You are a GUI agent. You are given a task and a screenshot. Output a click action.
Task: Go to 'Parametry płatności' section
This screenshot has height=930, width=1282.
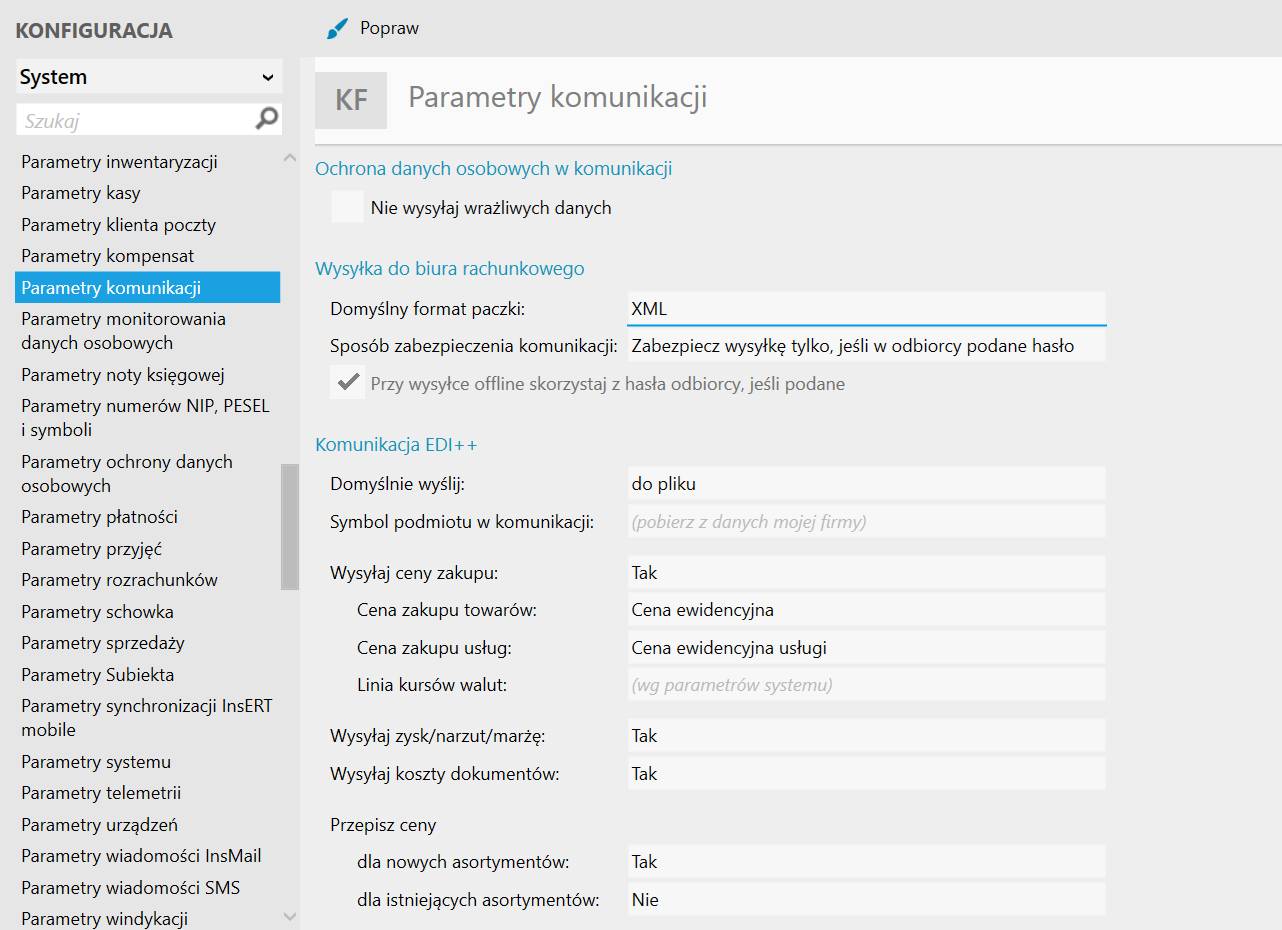pyautogui.click(x=100, y=517)
